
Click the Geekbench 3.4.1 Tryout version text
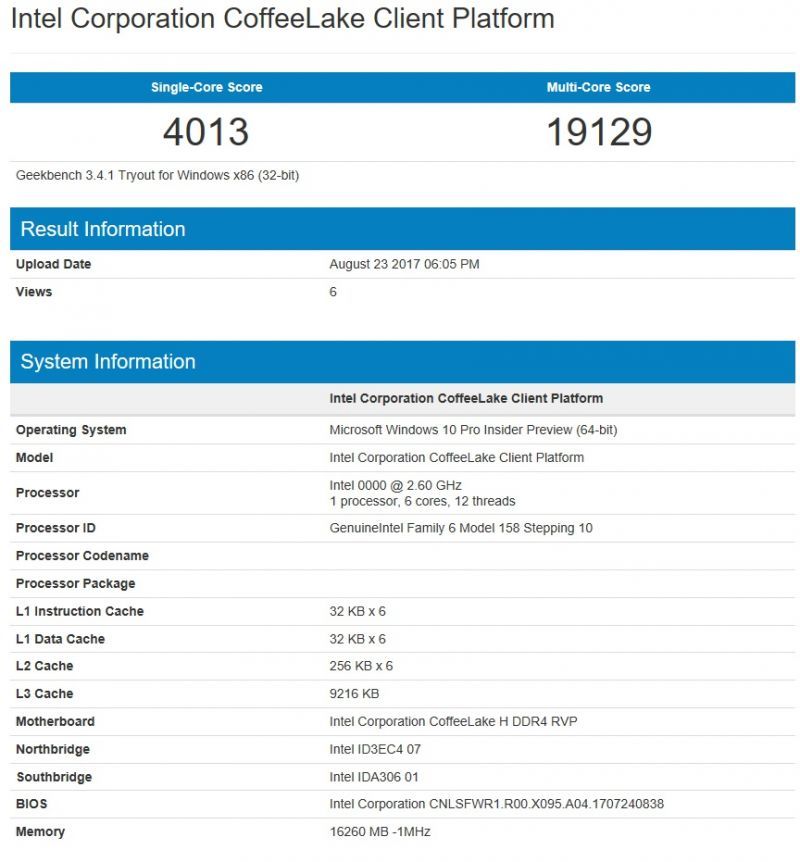coord(157,175)
